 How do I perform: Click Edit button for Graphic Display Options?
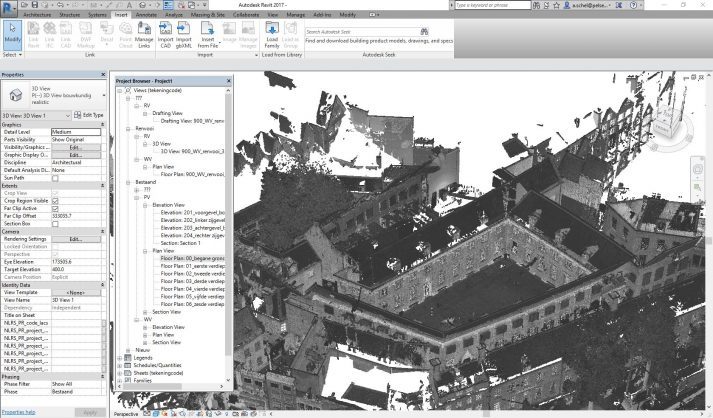(76, 155)
